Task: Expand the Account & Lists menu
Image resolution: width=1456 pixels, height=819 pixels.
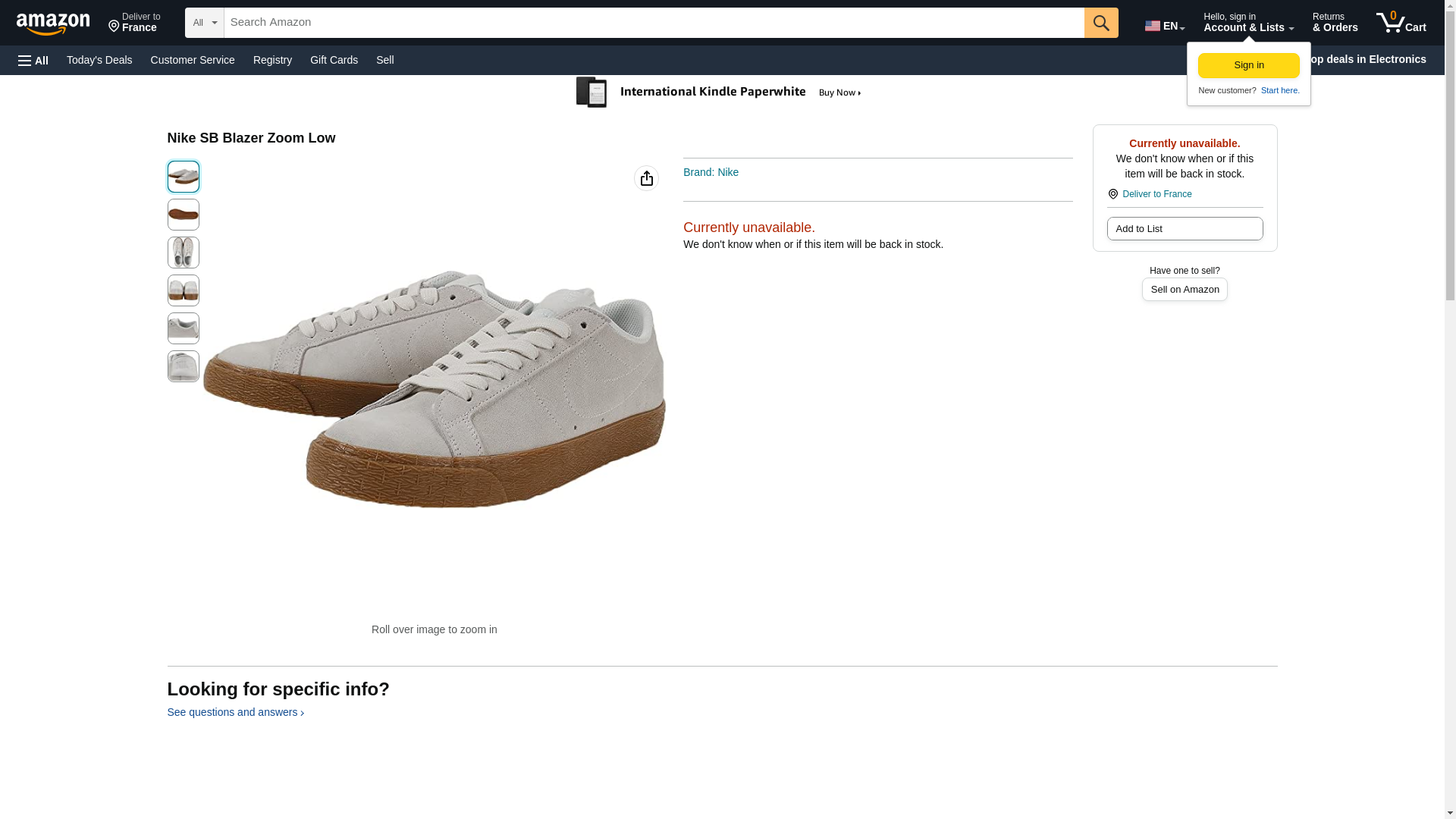Action: 1247,23
